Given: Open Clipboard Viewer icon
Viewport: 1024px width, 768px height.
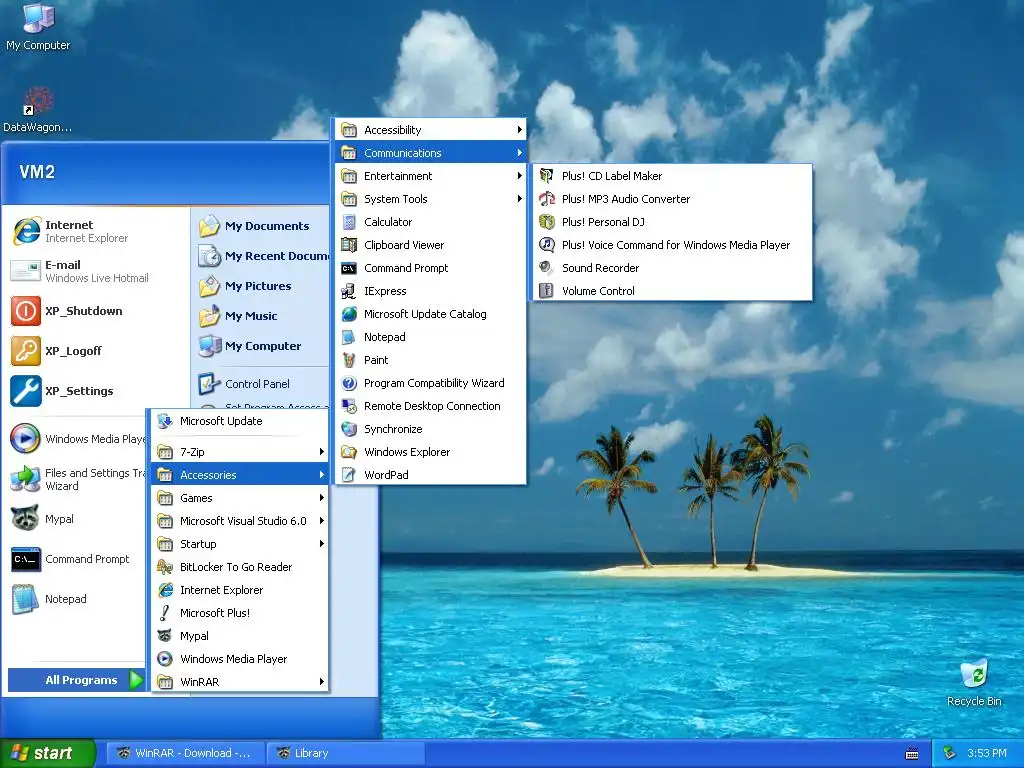Looking at the screenshot, I should [349, 245].
